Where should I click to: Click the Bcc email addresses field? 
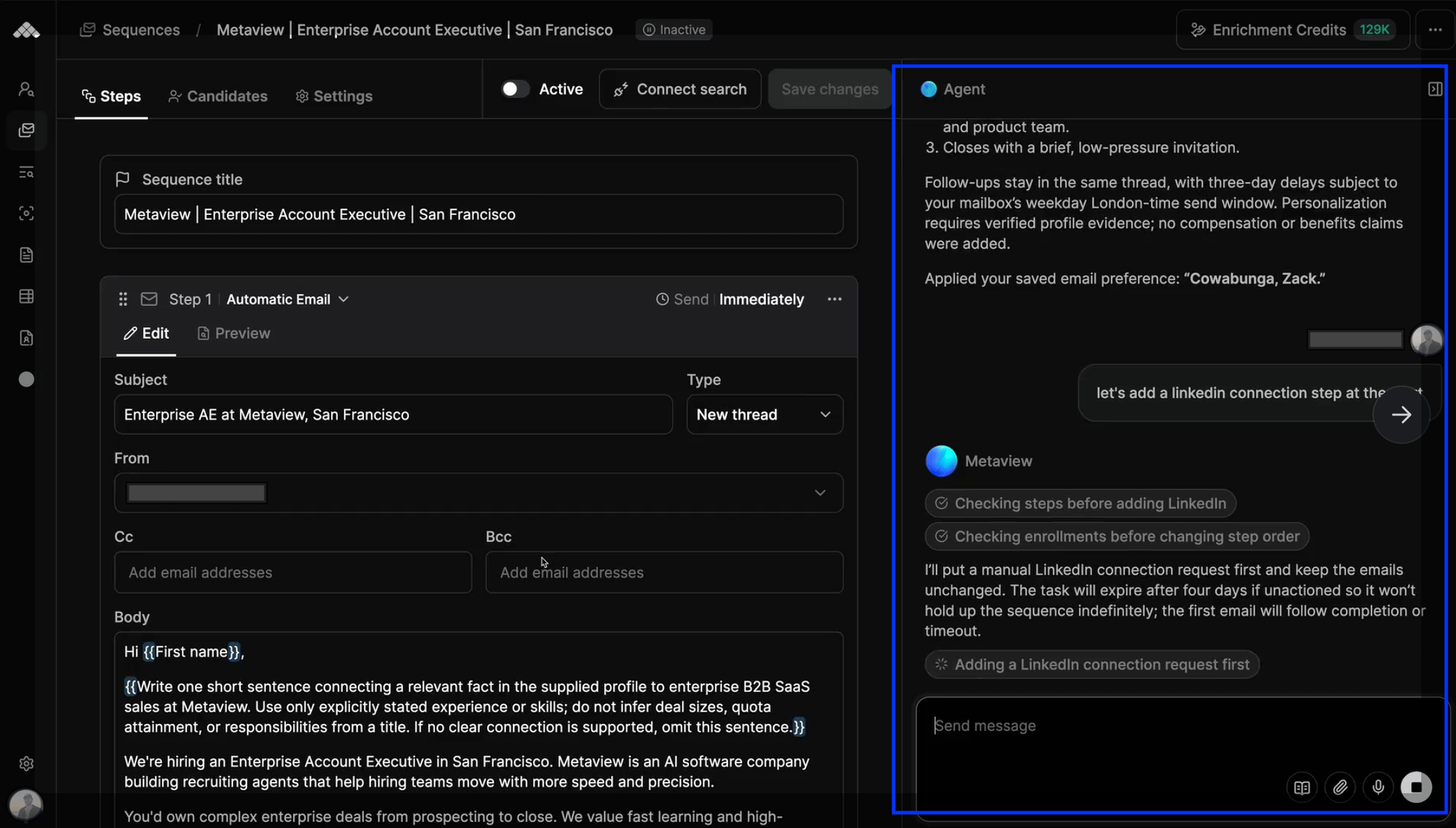pyautogui.click(x=665, y=573)
